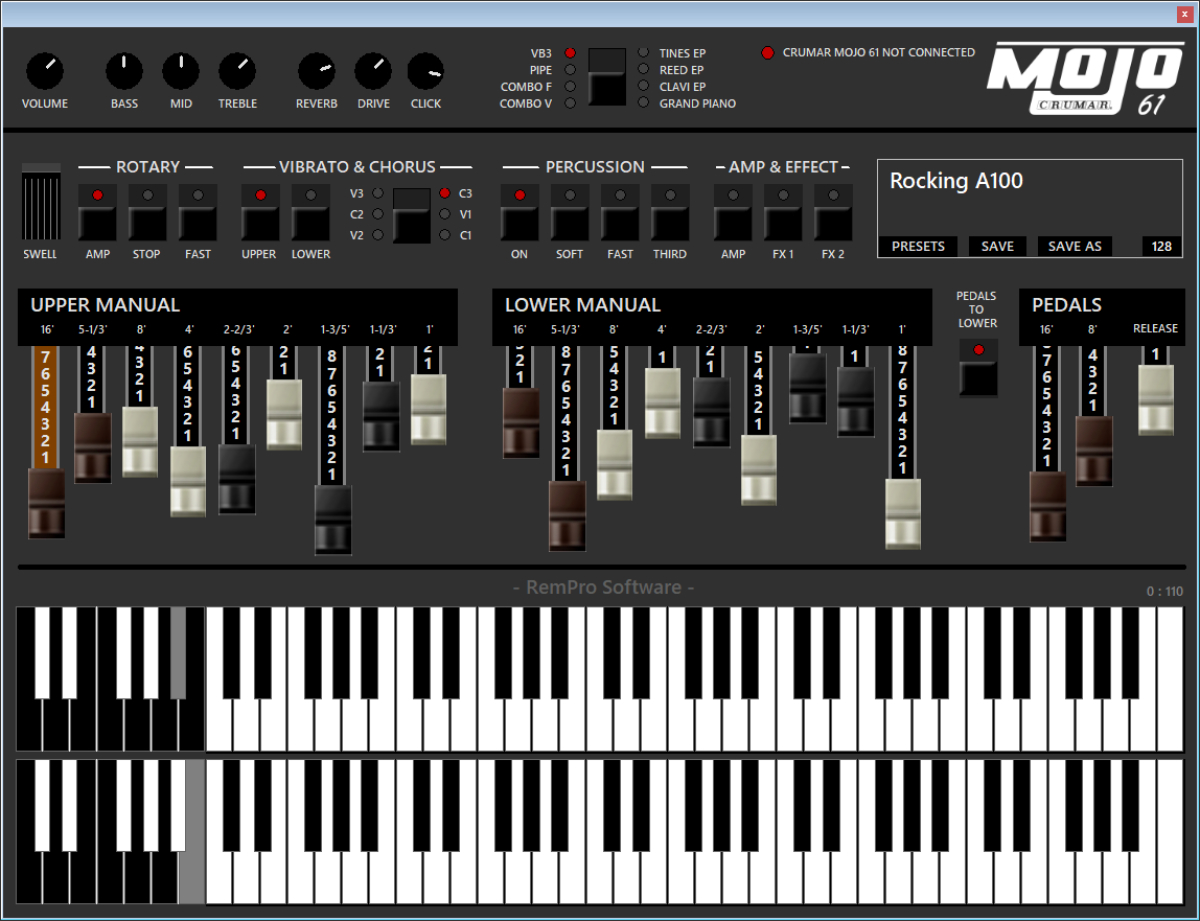Click the Upper Manual 5-1/3' drawbar handle
The height and width of the screenshot is (921, 1200).
(93, 448)
